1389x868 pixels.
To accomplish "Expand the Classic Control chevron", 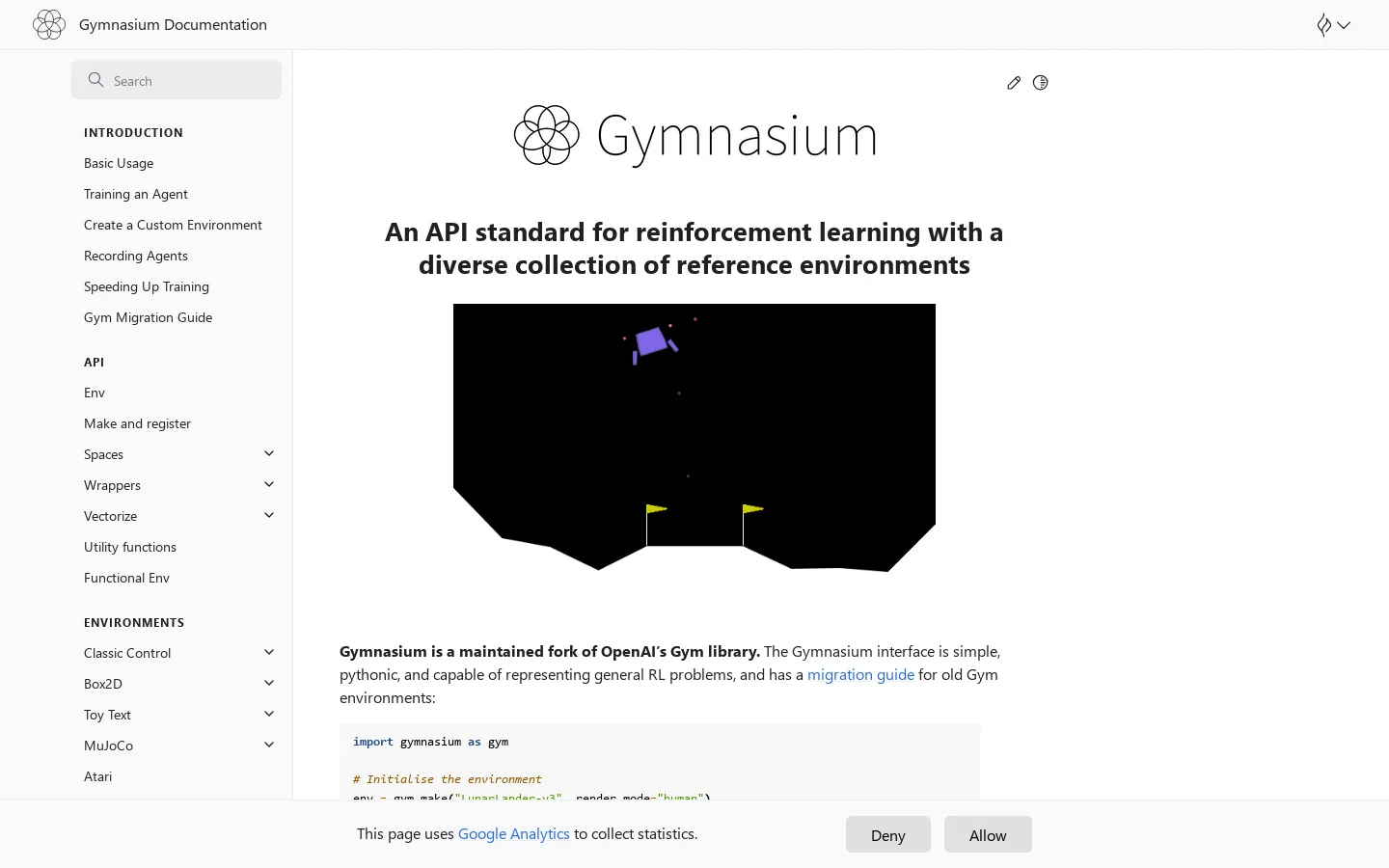I will point(269,652).
